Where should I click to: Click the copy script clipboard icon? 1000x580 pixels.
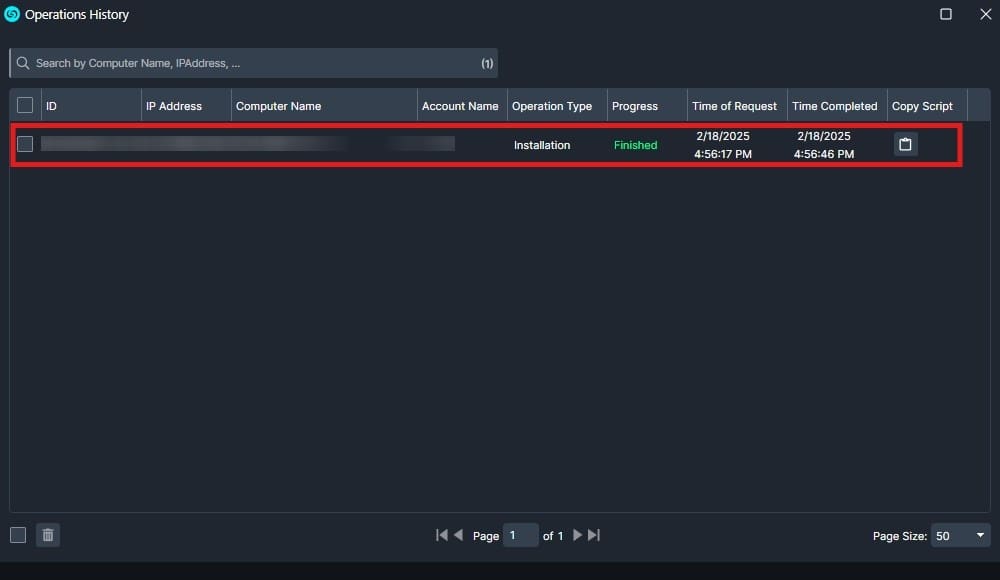[x=905, y=145]
